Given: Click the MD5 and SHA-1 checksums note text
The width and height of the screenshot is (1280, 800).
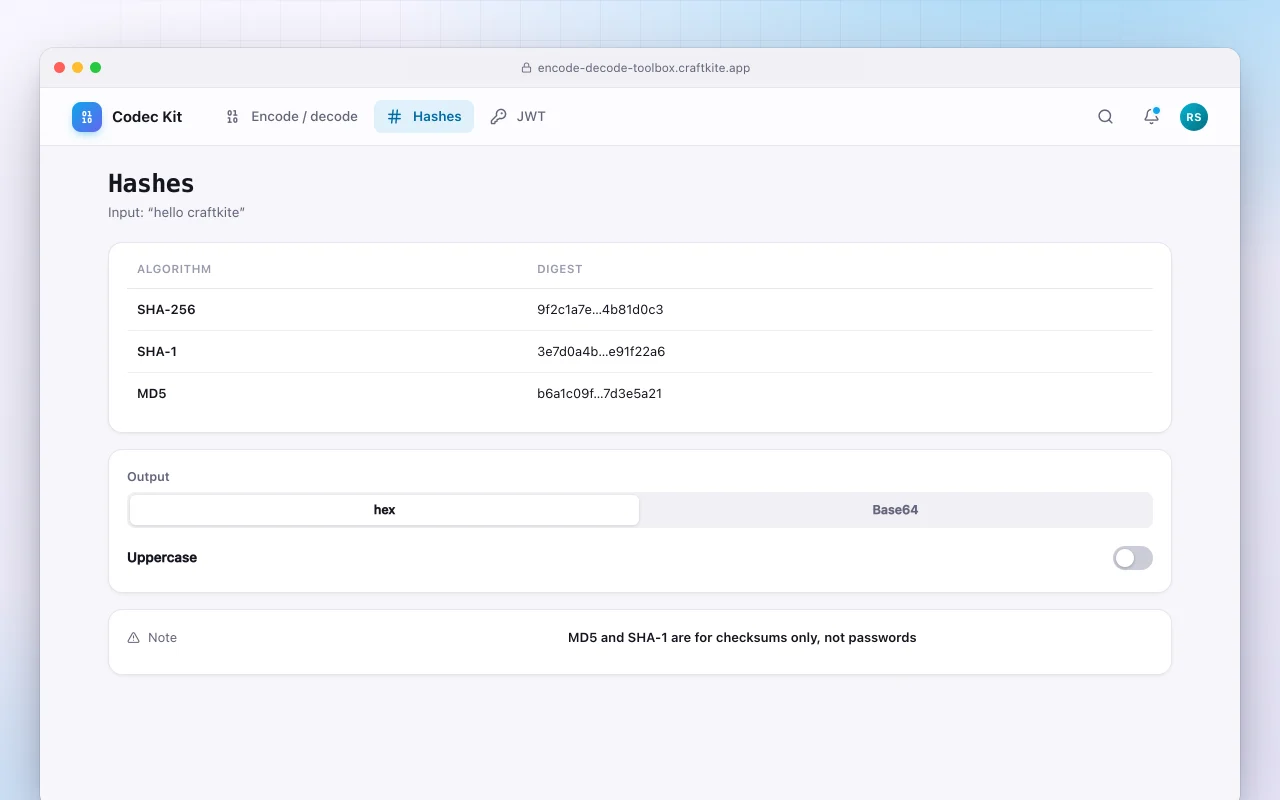Looking at the screenshot, I should [x=742, y=638].
